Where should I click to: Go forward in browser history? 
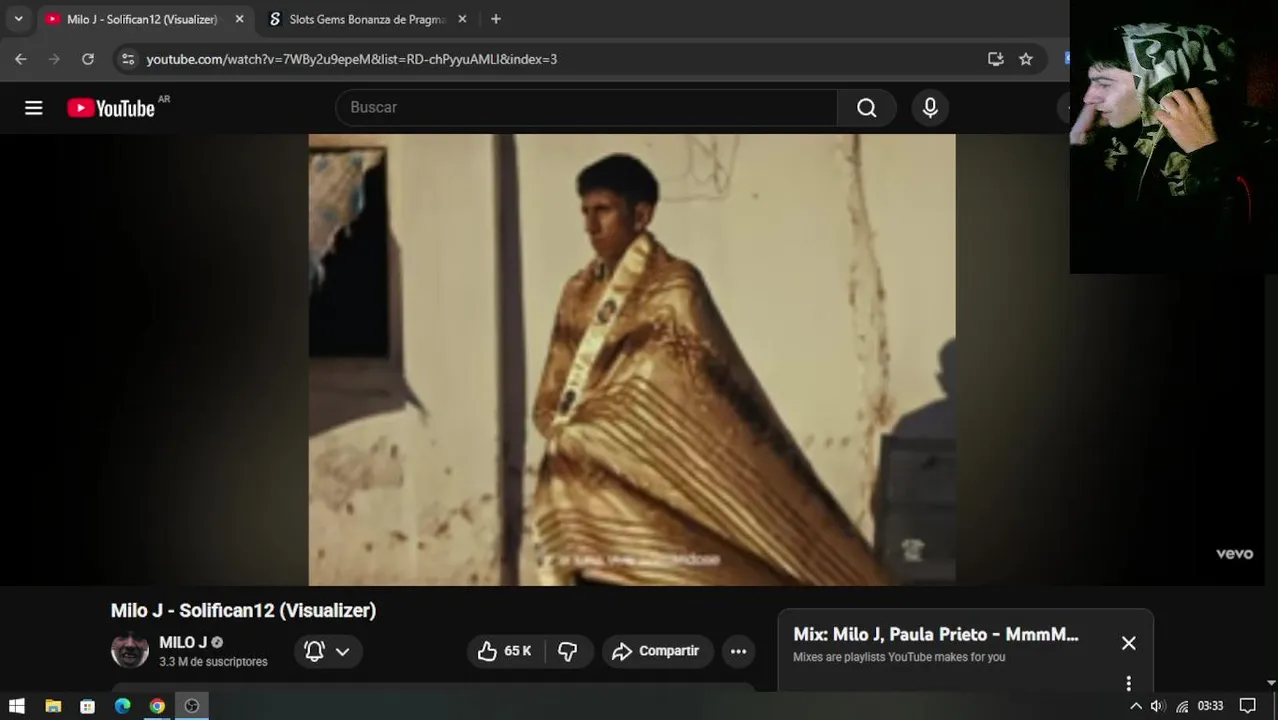[54, 59]
